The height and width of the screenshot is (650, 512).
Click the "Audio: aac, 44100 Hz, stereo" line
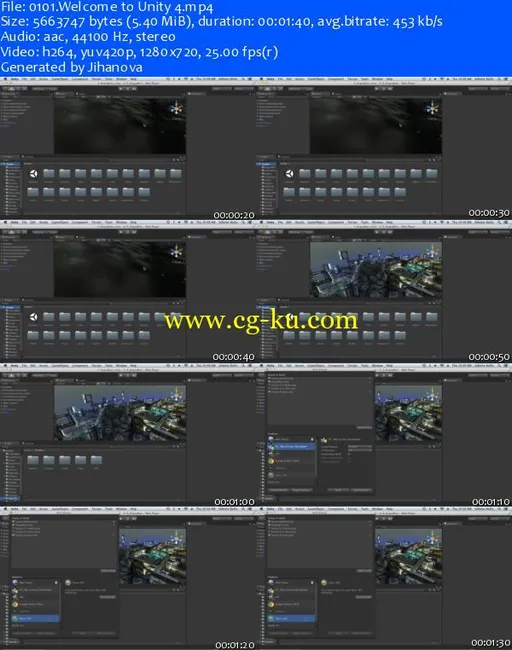click(x=88, y=36)
